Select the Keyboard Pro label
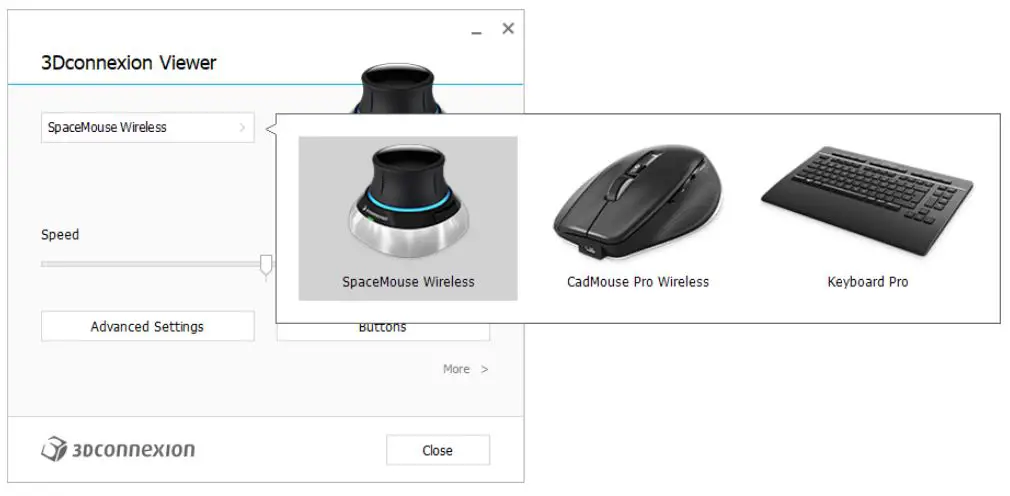1010x496 pixels. coord(868,281)
